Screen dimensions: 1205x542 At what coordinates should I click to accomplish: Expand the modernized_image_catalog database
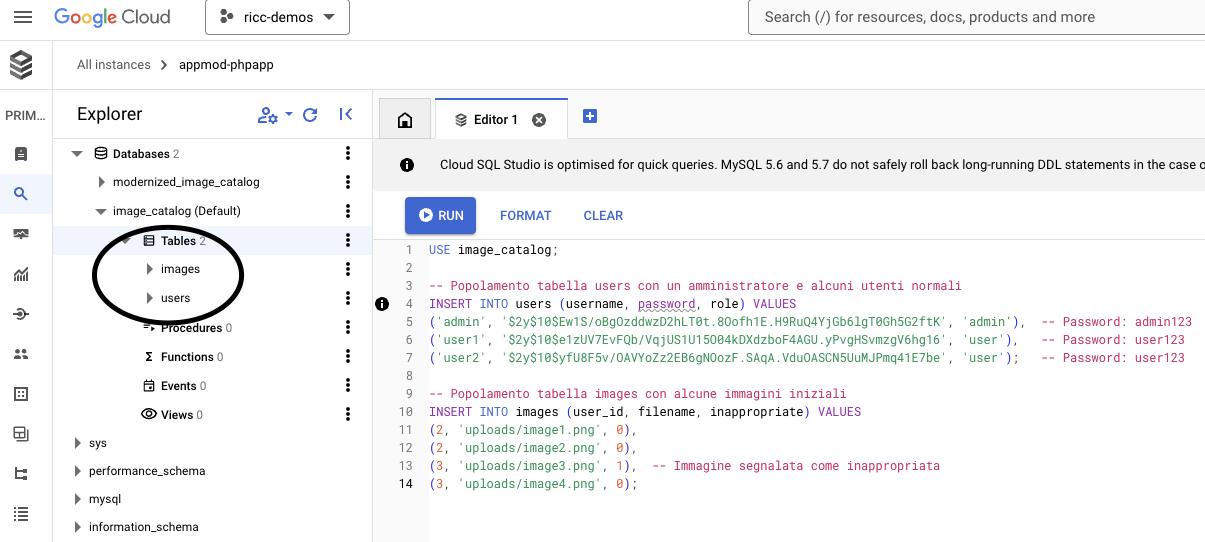tap(102, 182)
